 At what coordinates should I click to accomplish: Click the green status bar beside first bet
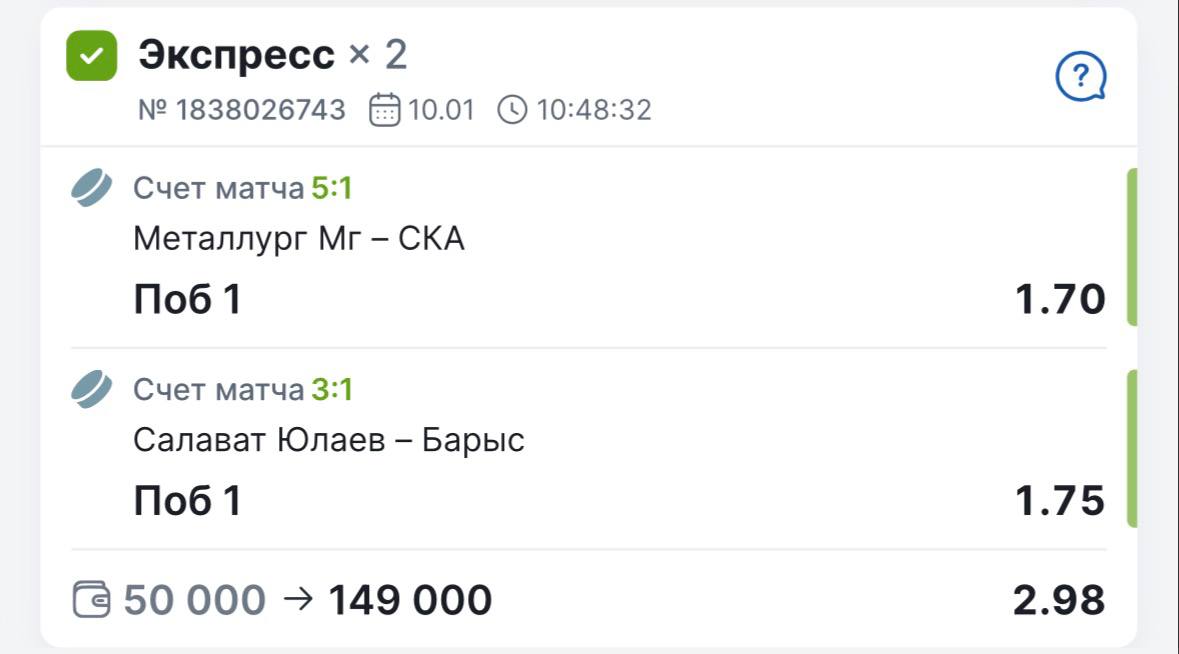[x=1132, y=247]
